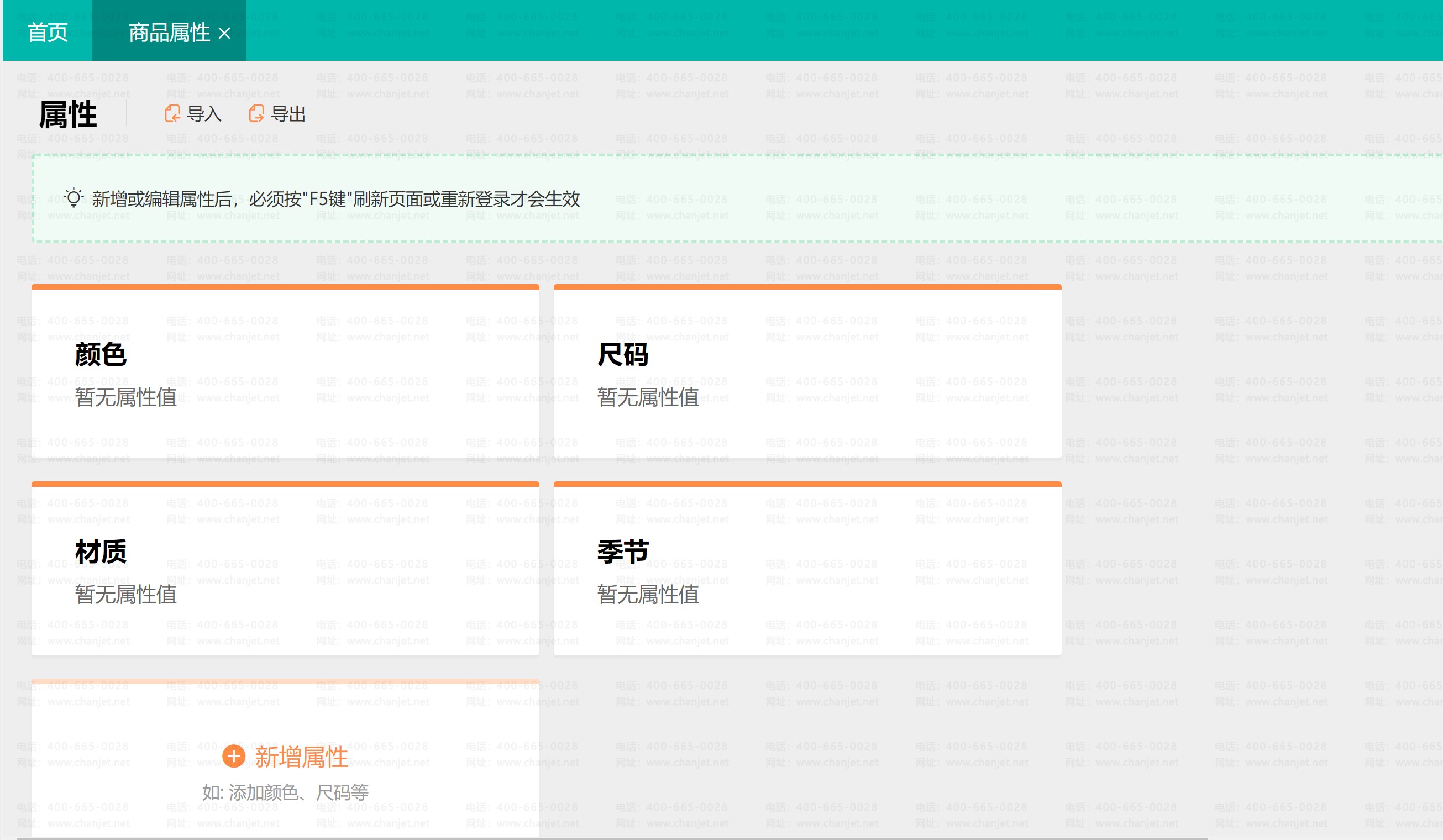This screenshot has width=1443, height=840.
Task: Open the 季节 attribute card title
Action: (622, 552)
